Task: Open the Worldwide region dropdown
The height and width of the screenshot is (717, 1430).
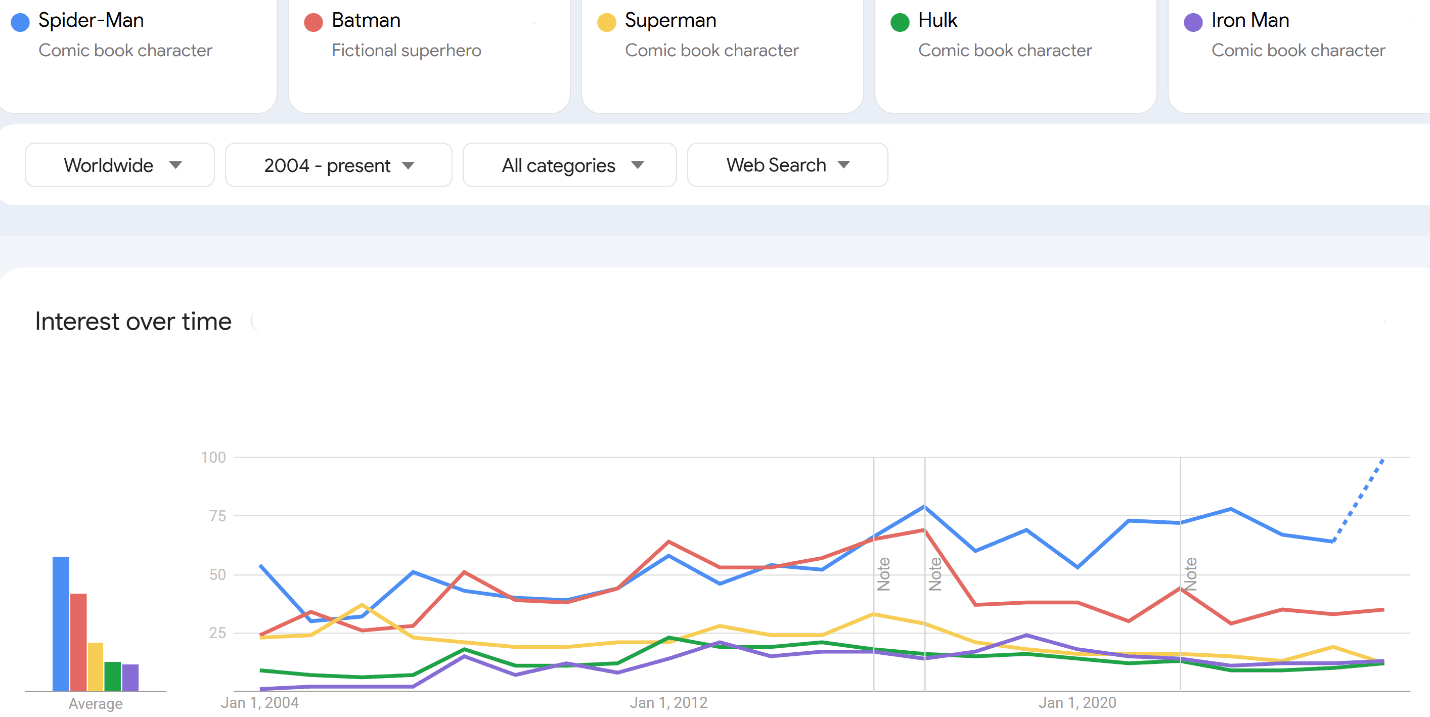Action: click(120, 165)
